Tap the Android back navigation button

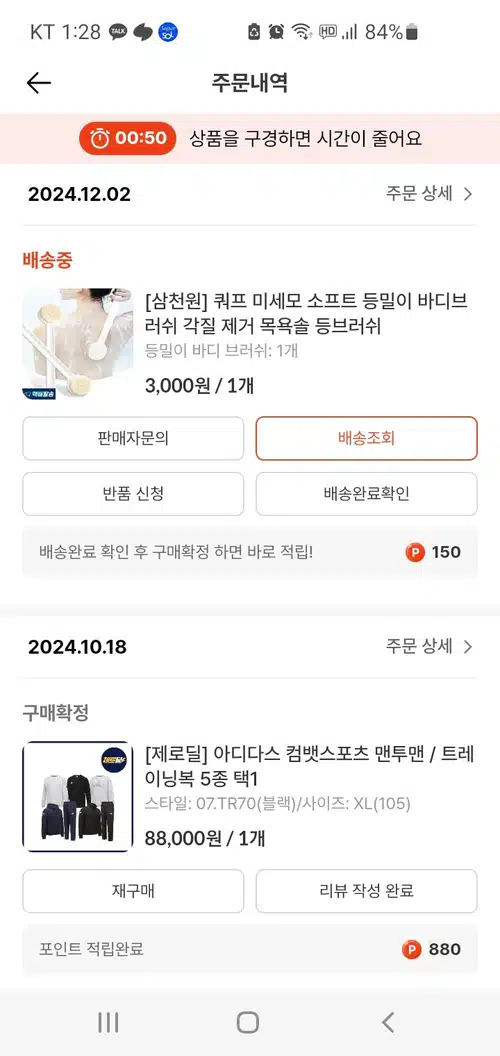(x=388, y=1022)
